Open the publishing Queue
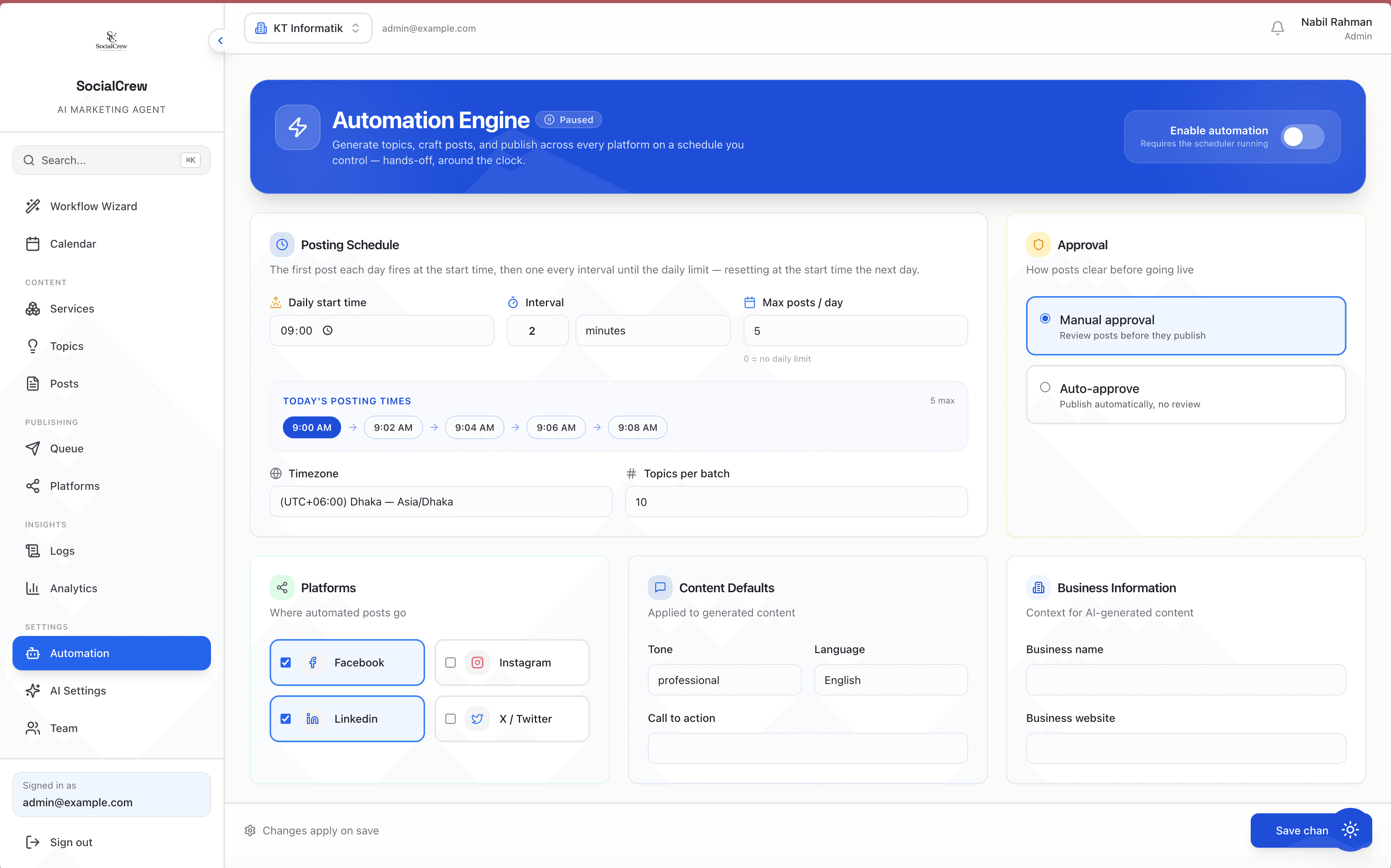Screen dimensions: 1391x868 pyautogui.click(x=111, y=448)
